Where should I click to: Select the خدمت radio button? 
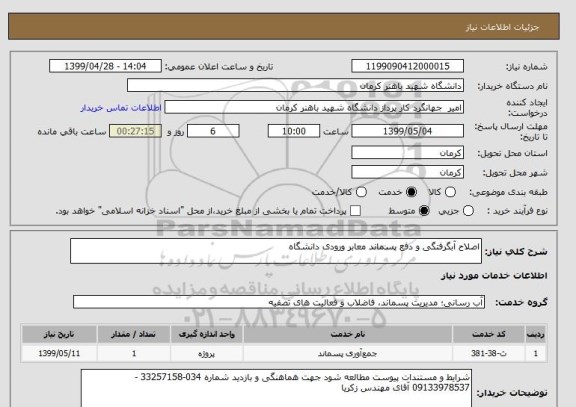click(x=411, y=192)
